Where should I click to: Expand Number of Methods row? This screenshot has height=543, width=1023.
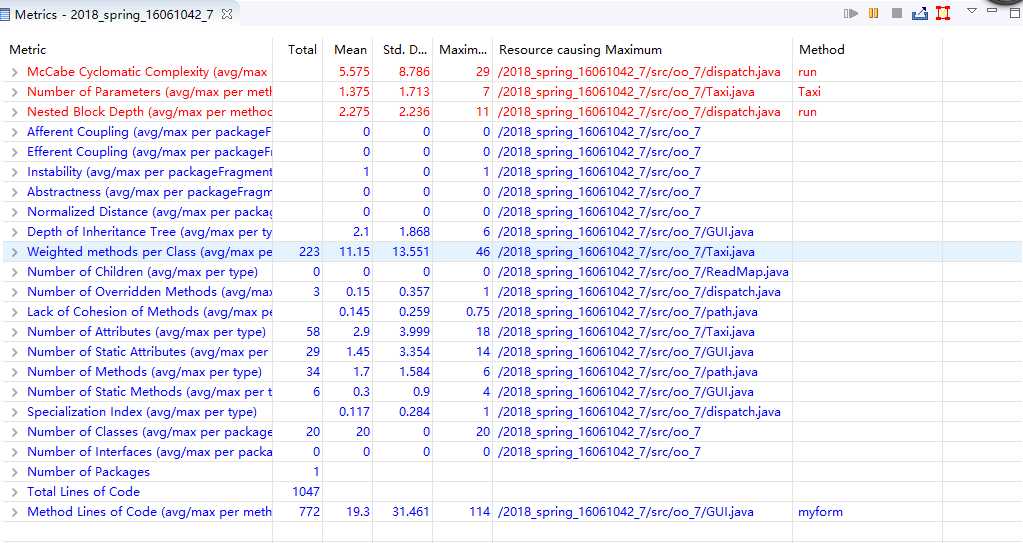click(x=14, y=373)
